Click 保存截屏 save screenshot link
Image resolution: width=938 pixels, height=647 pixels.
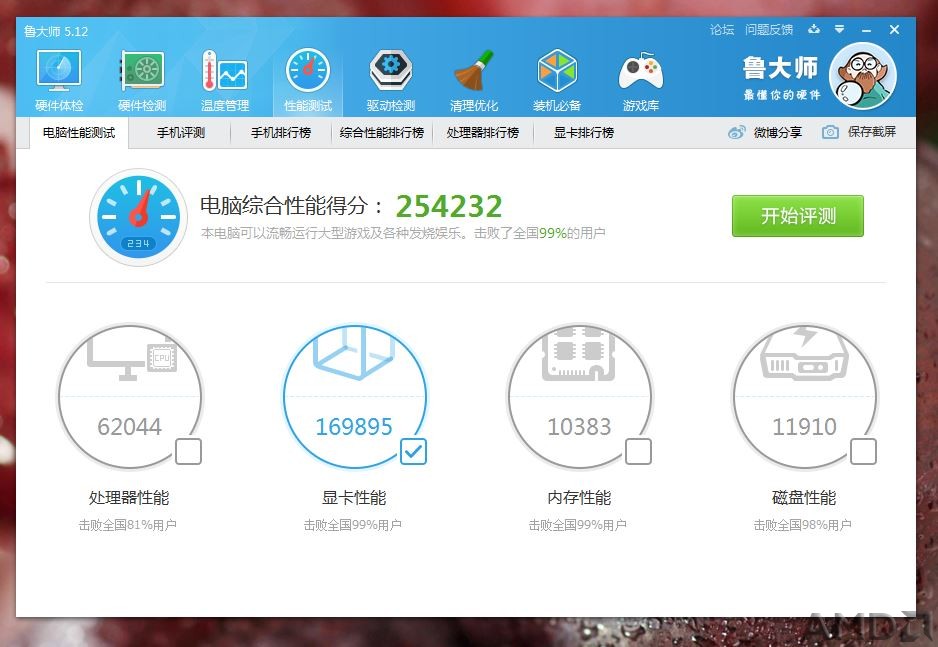[x=871, y=132]
